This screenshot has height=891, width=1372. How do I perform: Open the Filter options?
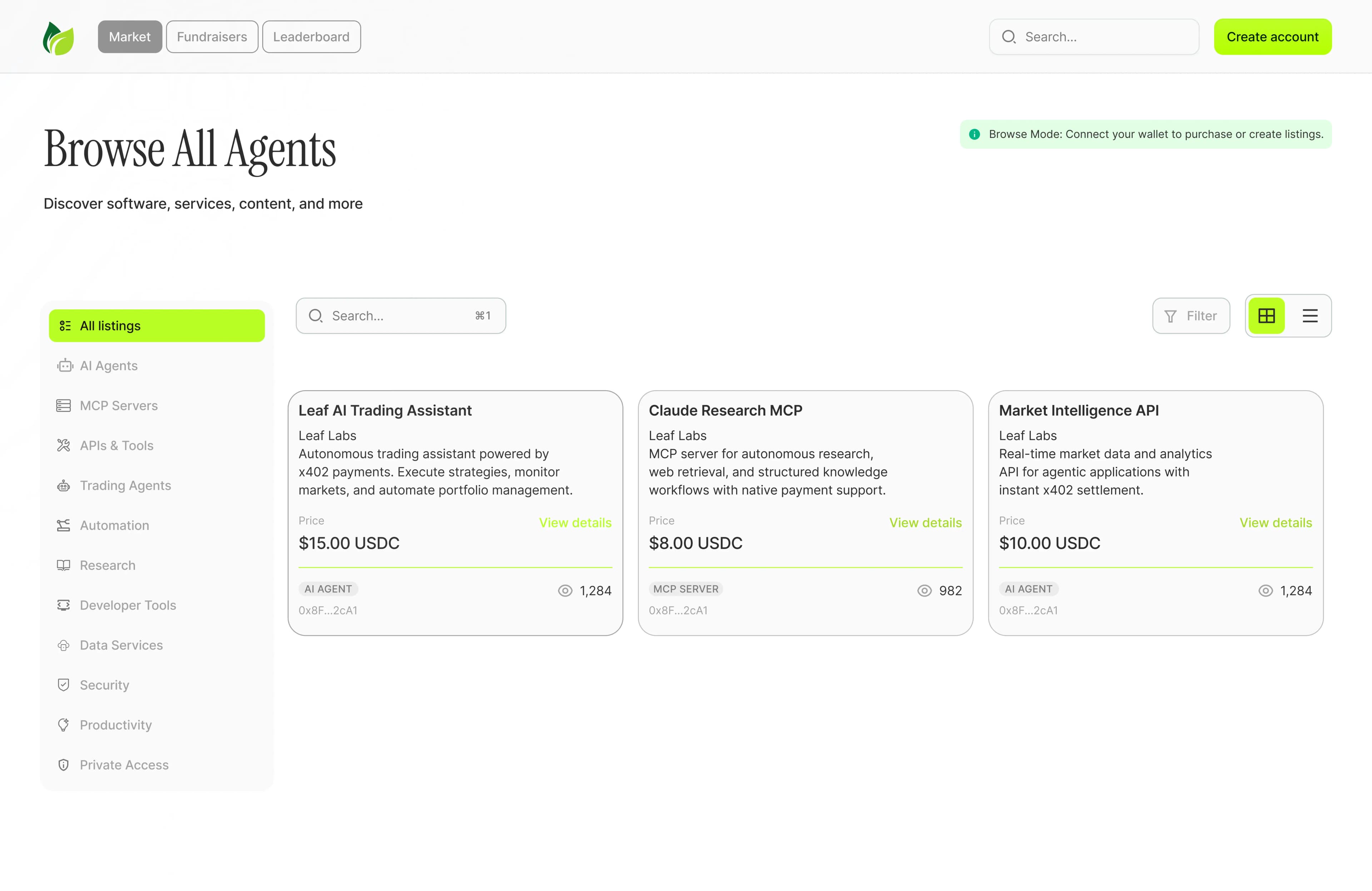1191,316
